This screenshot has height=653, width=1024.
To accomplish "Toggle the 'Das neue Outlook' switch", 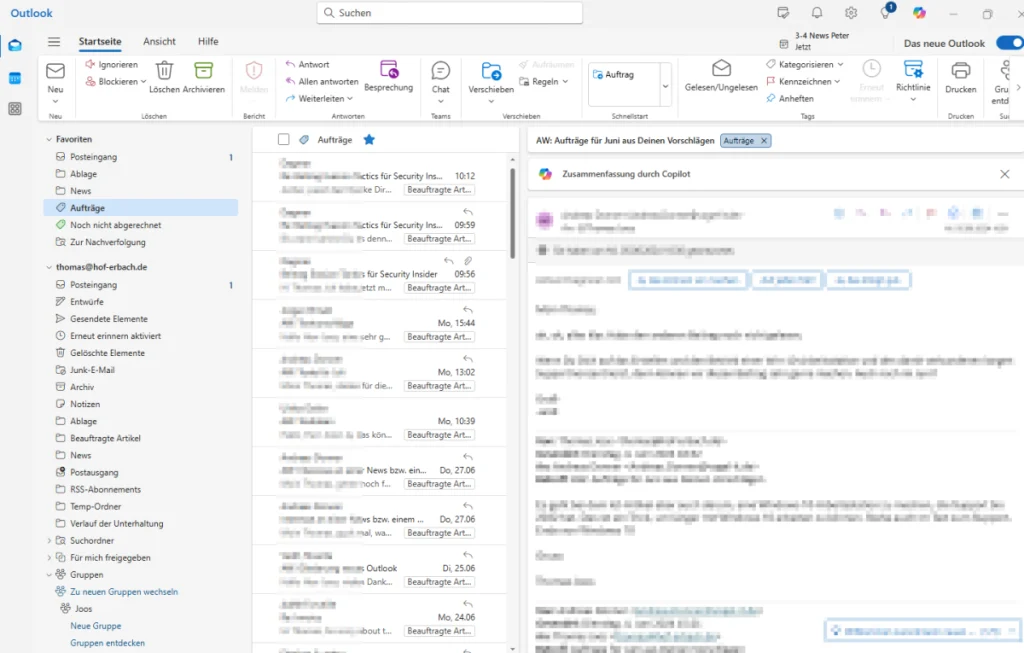I will click(x=1009, y=44).
